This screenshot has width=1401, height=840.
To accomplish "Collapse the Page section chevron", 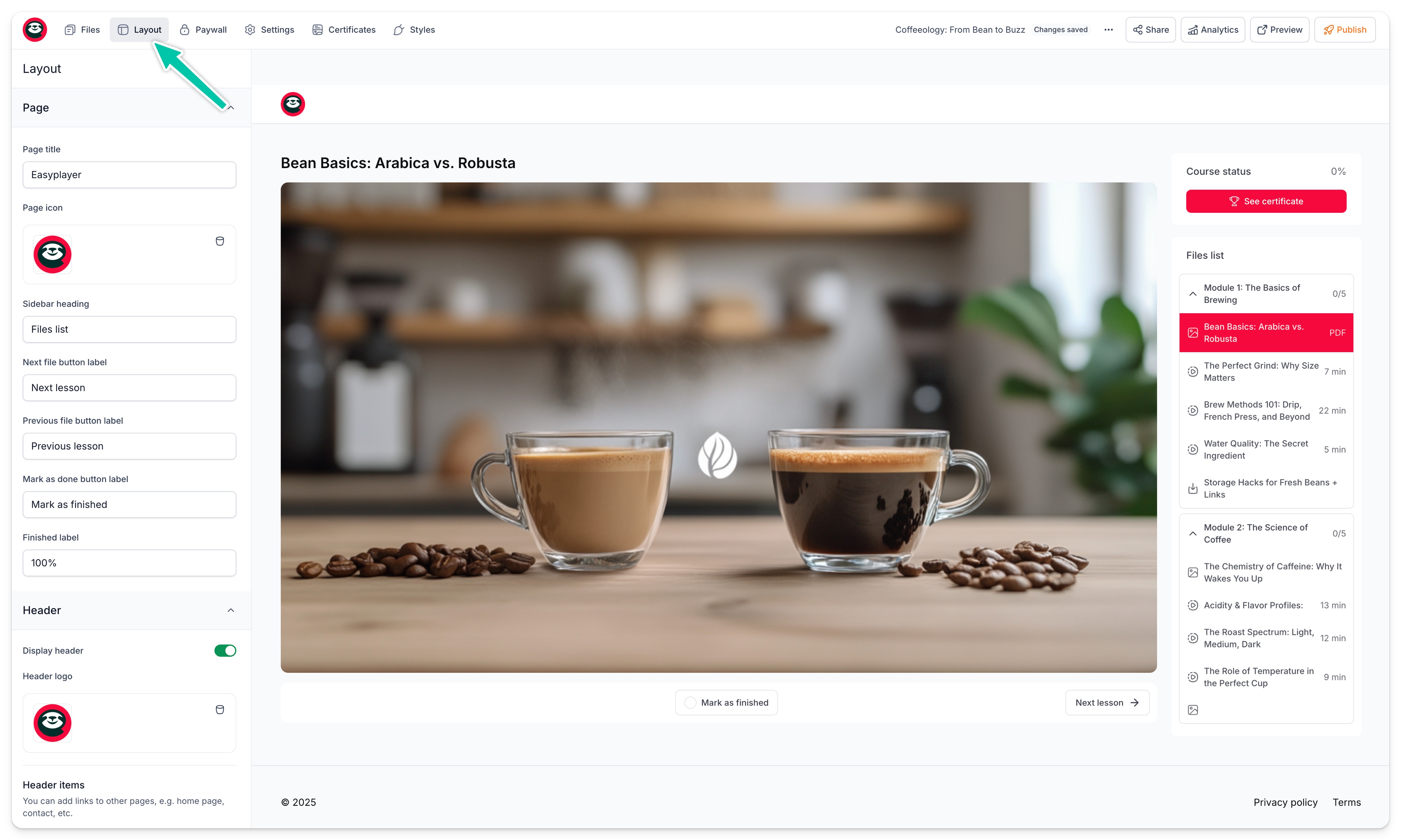I will click(x=231, y=107).
